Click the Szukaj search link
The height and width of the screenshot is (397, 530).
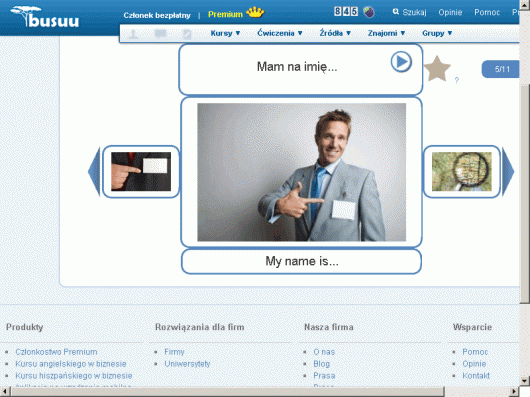click(x=409, y=12)
